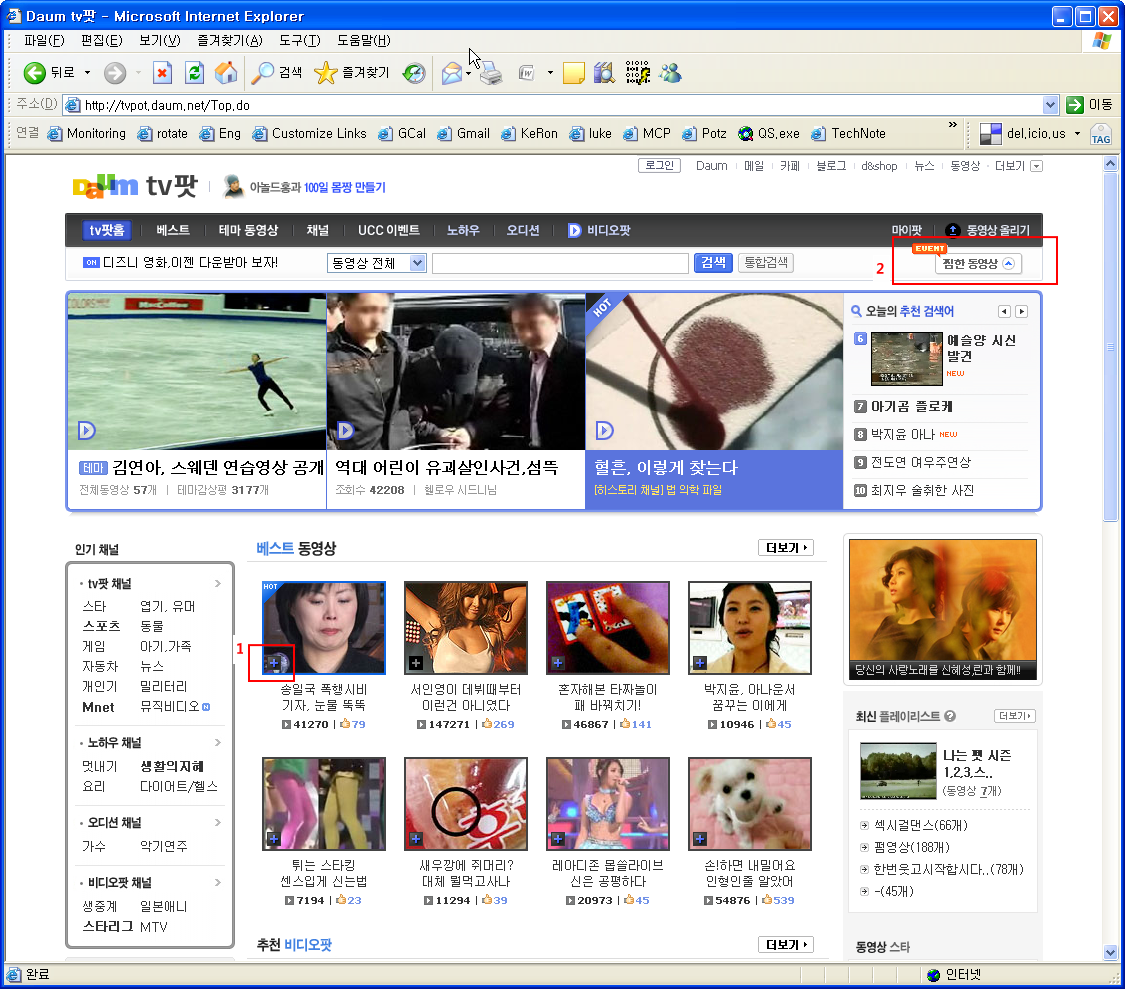Click the page vertical scrollbar down arrow
This screenshot has height=989, width=1125.
tap(1111, 952)
